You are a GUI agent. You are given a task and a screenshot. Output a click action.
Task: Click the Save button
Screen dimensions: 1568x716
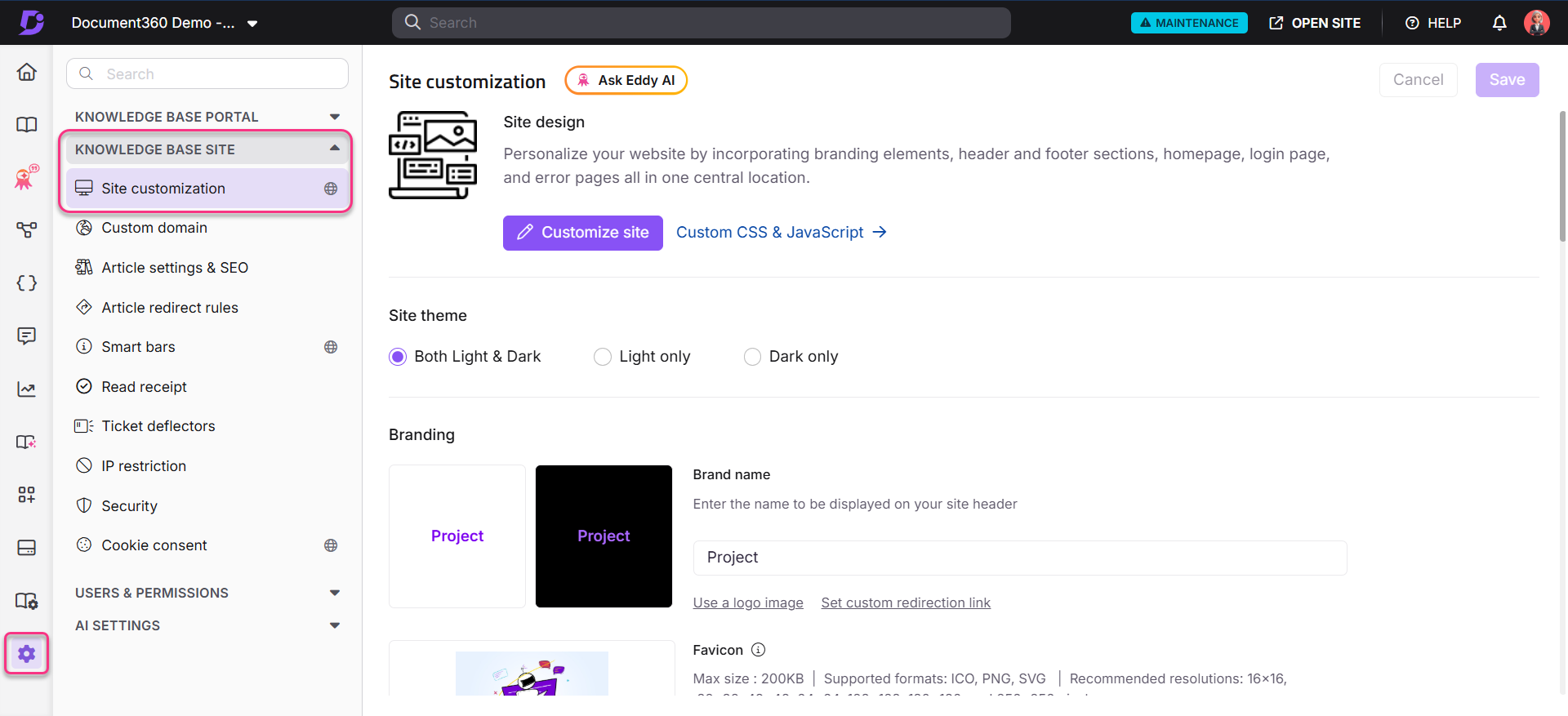click(1507, 80)
